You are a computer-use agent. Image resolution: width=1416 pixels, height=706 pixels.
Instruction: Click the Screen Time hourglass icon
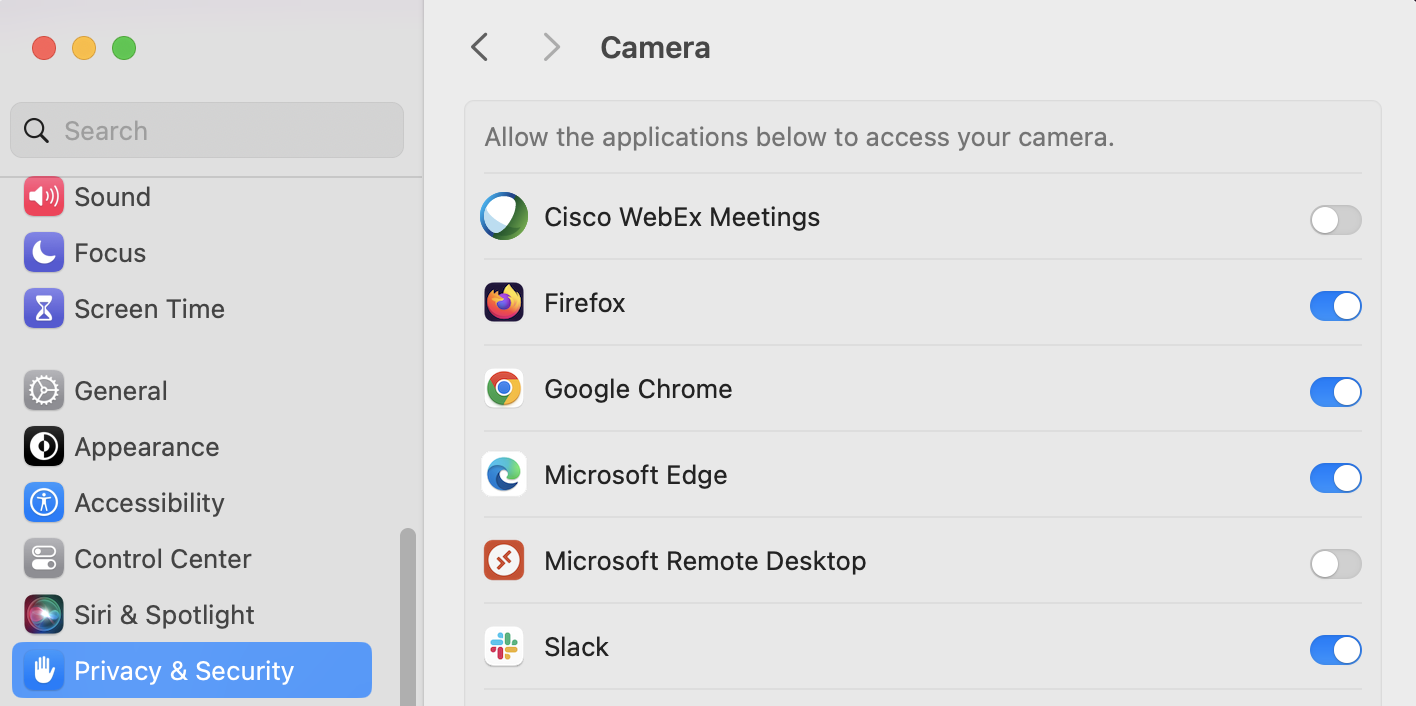click(44, 309)
